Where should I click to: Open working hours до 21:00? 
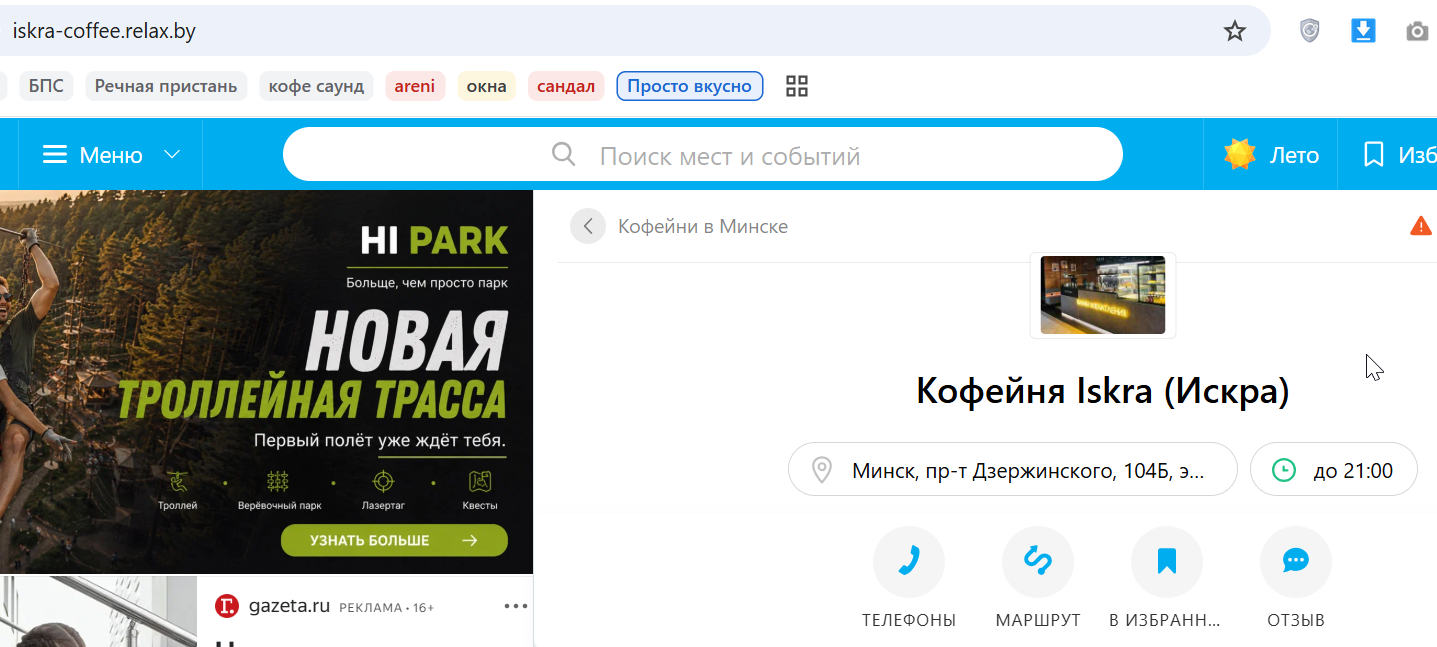(x=1334, y=470)
